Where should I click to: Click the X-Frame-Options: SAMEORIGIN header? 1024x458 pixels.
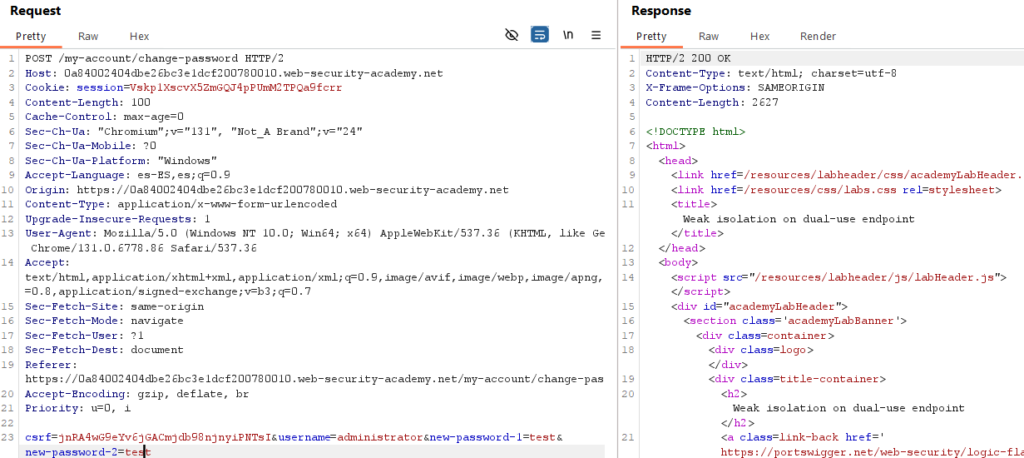[735, 88]
